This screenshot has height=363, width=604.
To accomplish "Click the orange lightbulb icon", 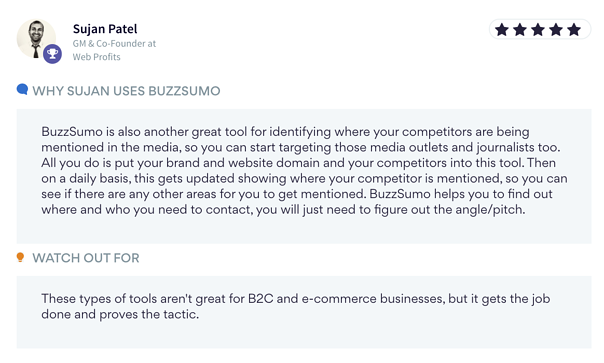I will coord(20,257).
